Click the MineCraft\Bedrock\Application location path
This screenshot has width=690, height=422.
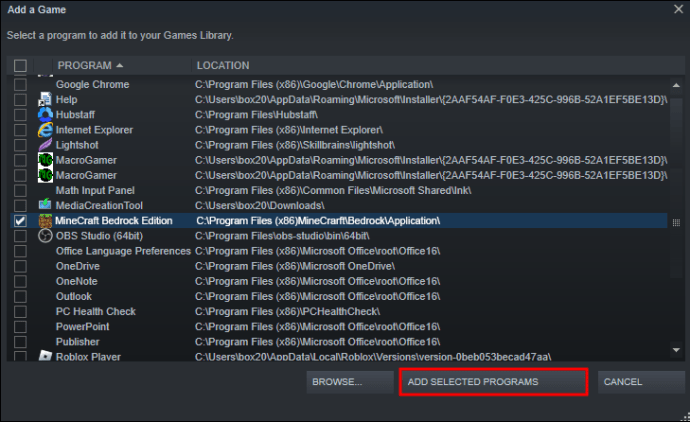click(x=318, y=220)
